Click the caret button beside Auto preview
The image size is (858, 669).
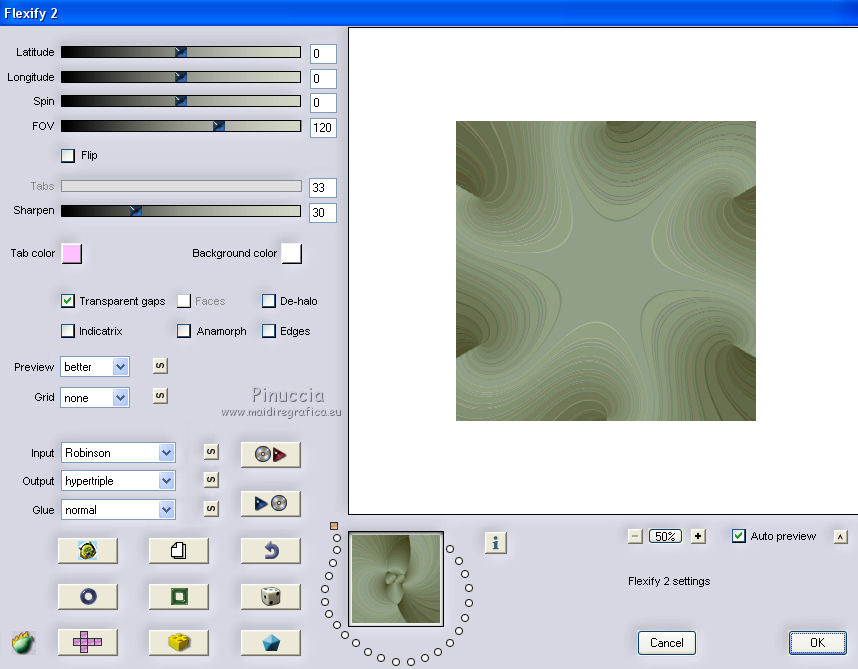(840, 537)
